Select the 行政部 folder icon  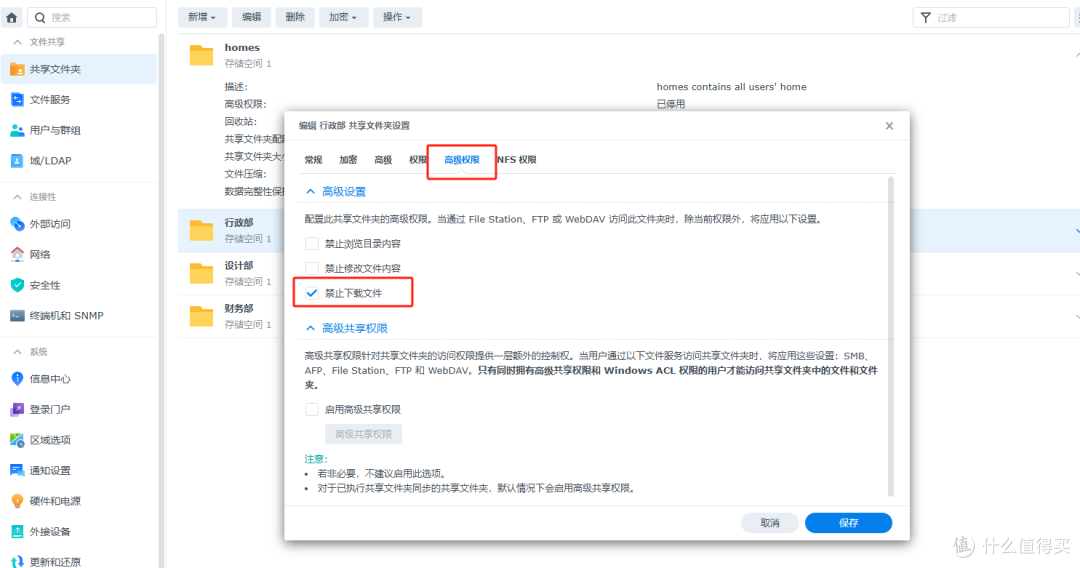201,231
